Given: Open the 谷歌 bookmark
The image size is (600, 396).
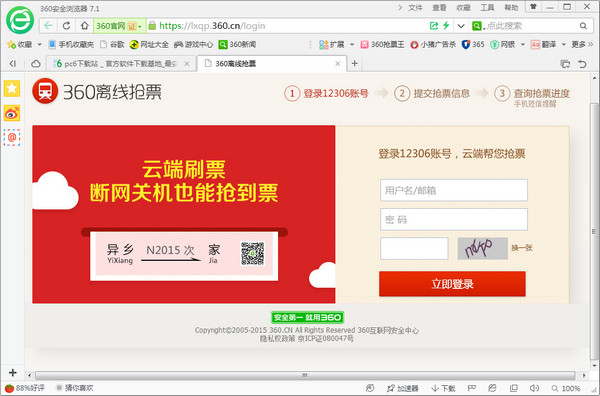Looking at the screenshot, I should 112,44.
